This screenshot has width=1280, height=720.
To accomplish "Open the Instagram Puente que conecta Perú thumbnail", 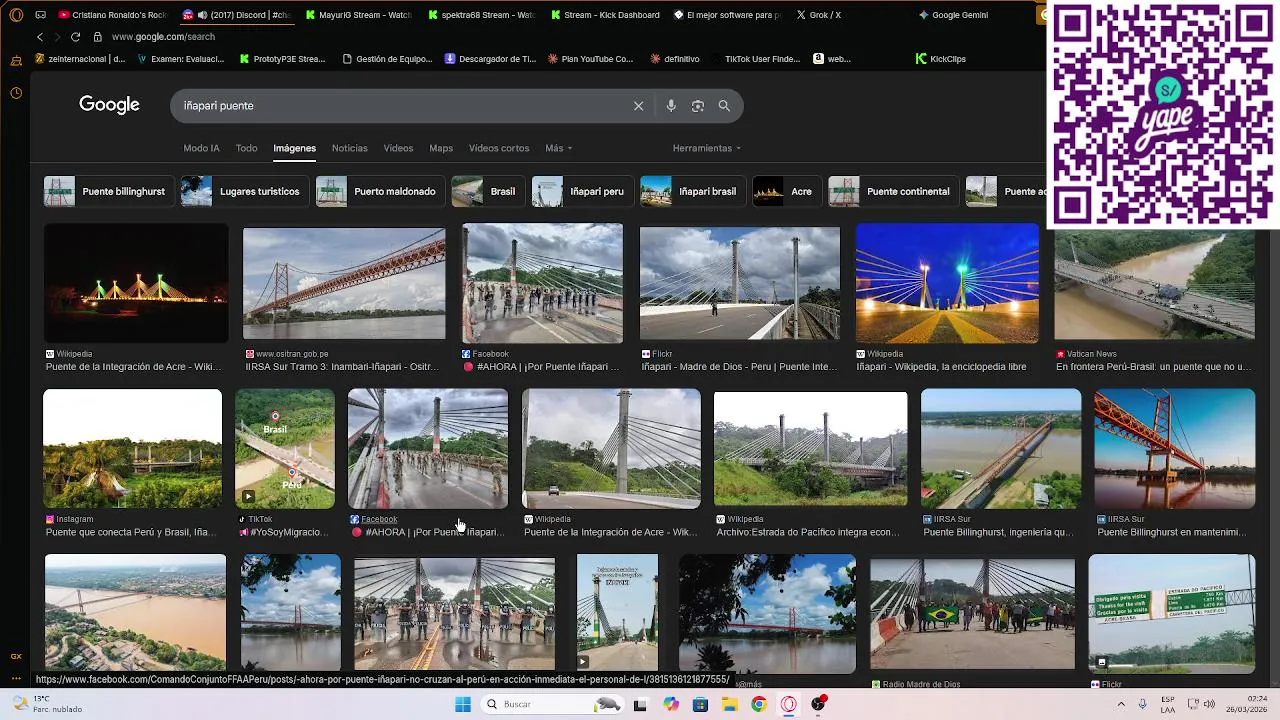I will click(x=133, y=449).
